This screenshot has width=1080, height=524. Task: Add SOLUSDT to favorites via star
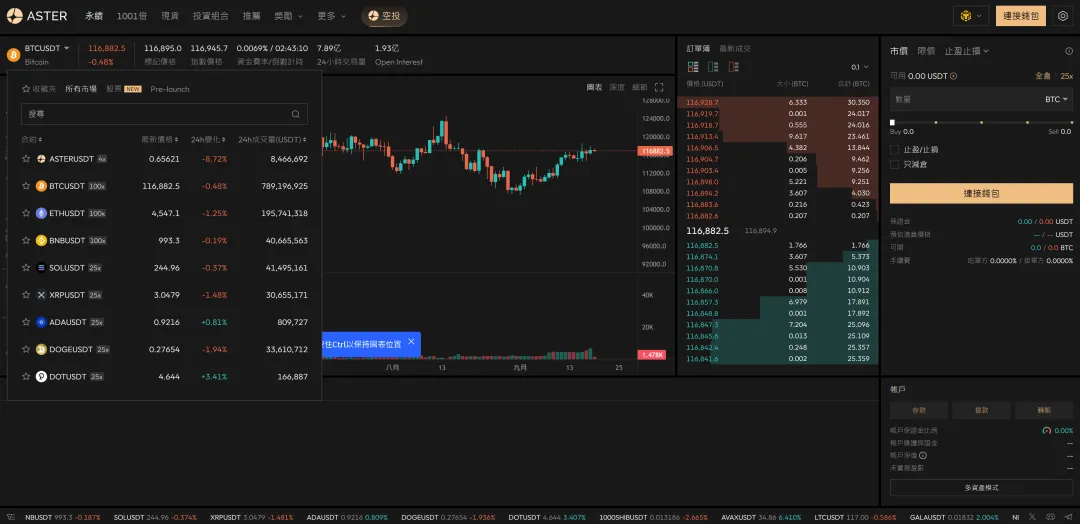pos(26,268)
